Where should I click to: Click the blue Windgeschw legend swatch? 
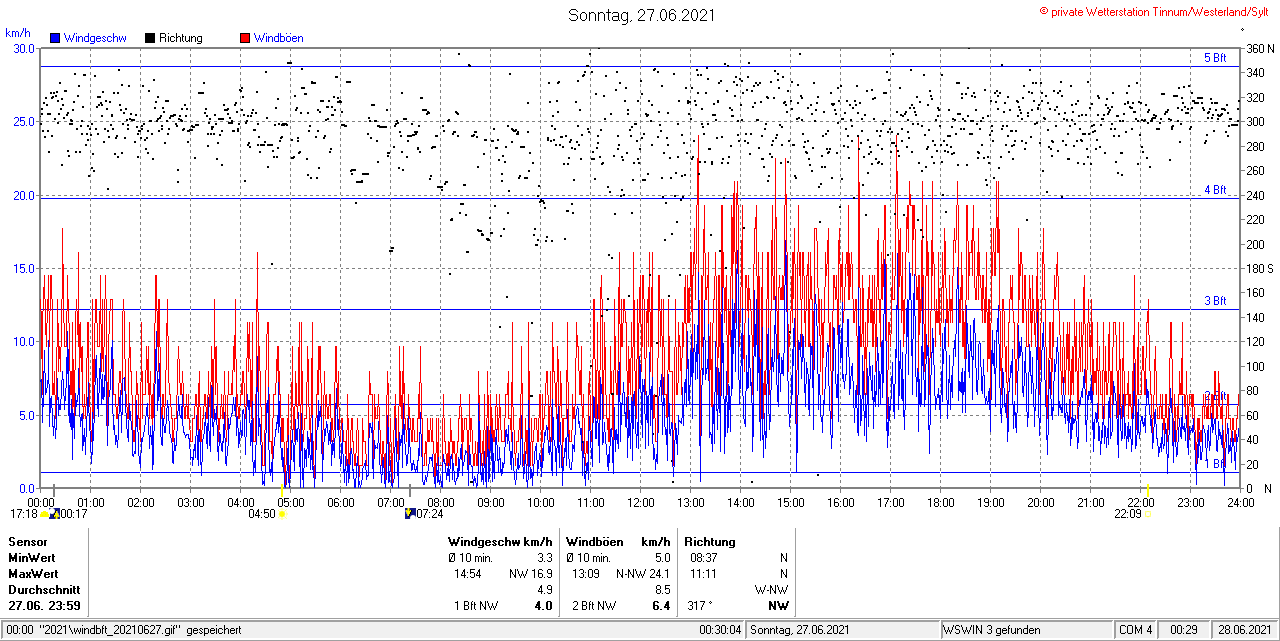[x=55, y=38]
